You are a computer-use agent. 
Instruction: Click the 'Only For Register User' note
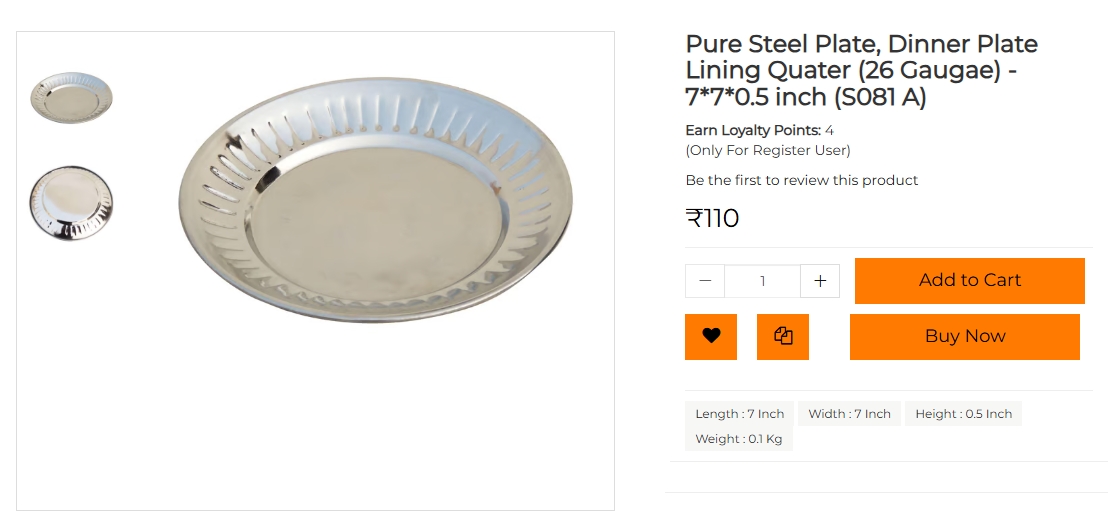[x=767, y=150]
